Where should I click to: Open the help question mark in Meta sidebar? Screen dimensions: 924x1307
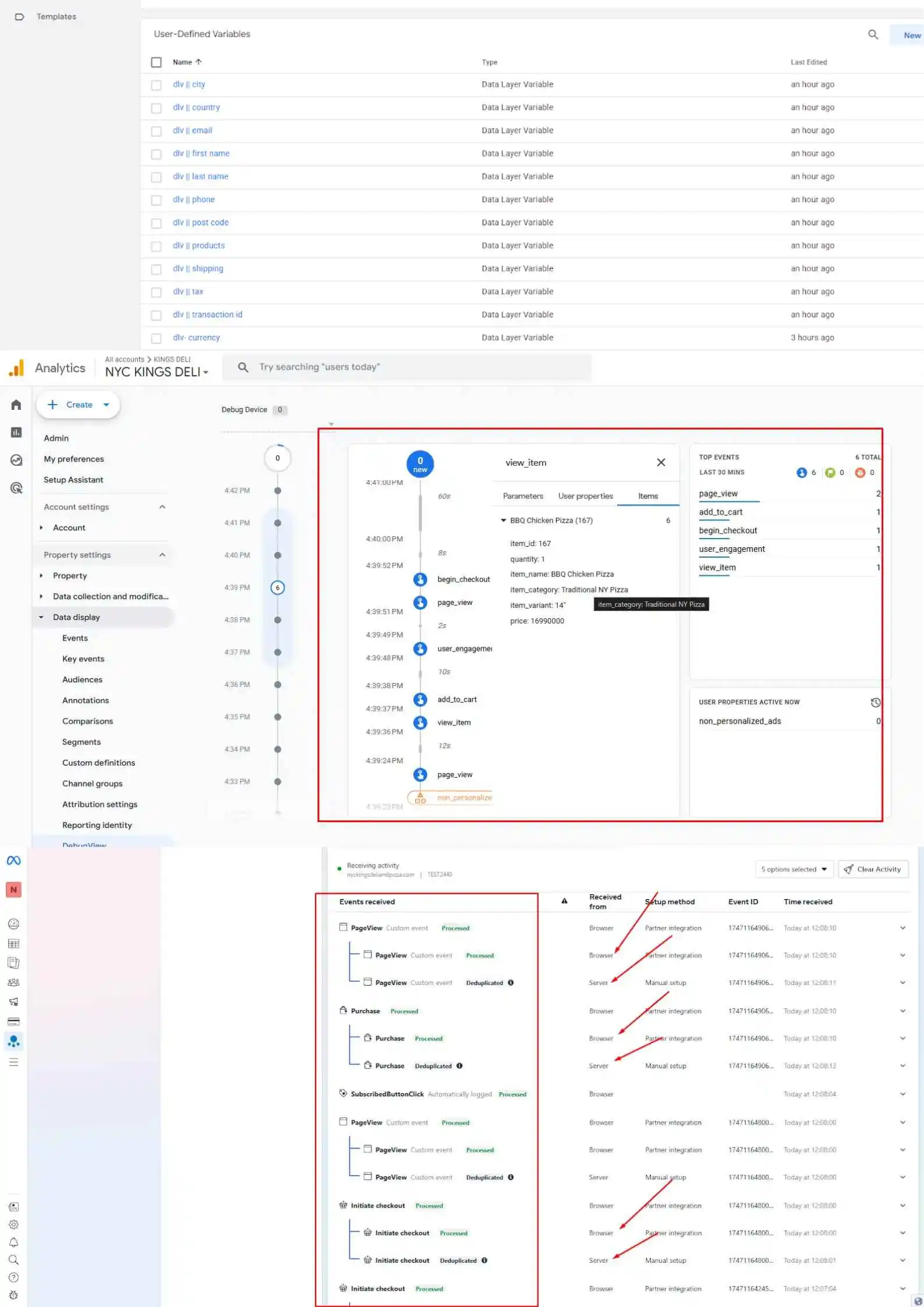tap(13, 1277)
